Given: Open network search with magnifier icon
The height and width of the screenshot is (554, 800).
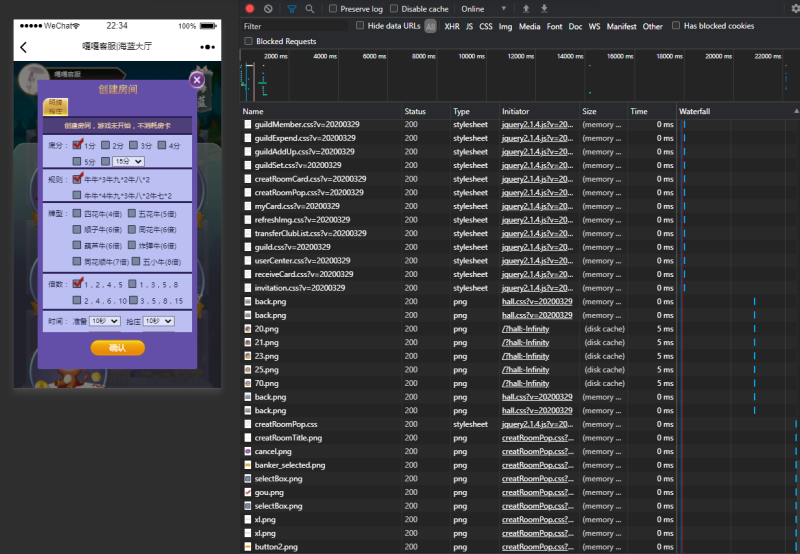Looking at the screenshot, I should (310, 9).
